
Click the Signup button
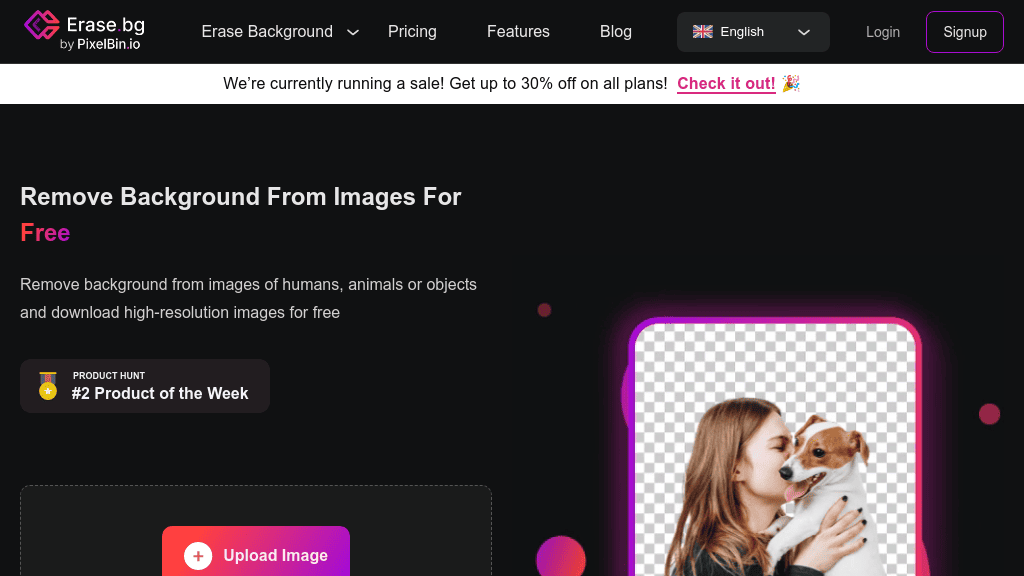[x=964, y=31]
